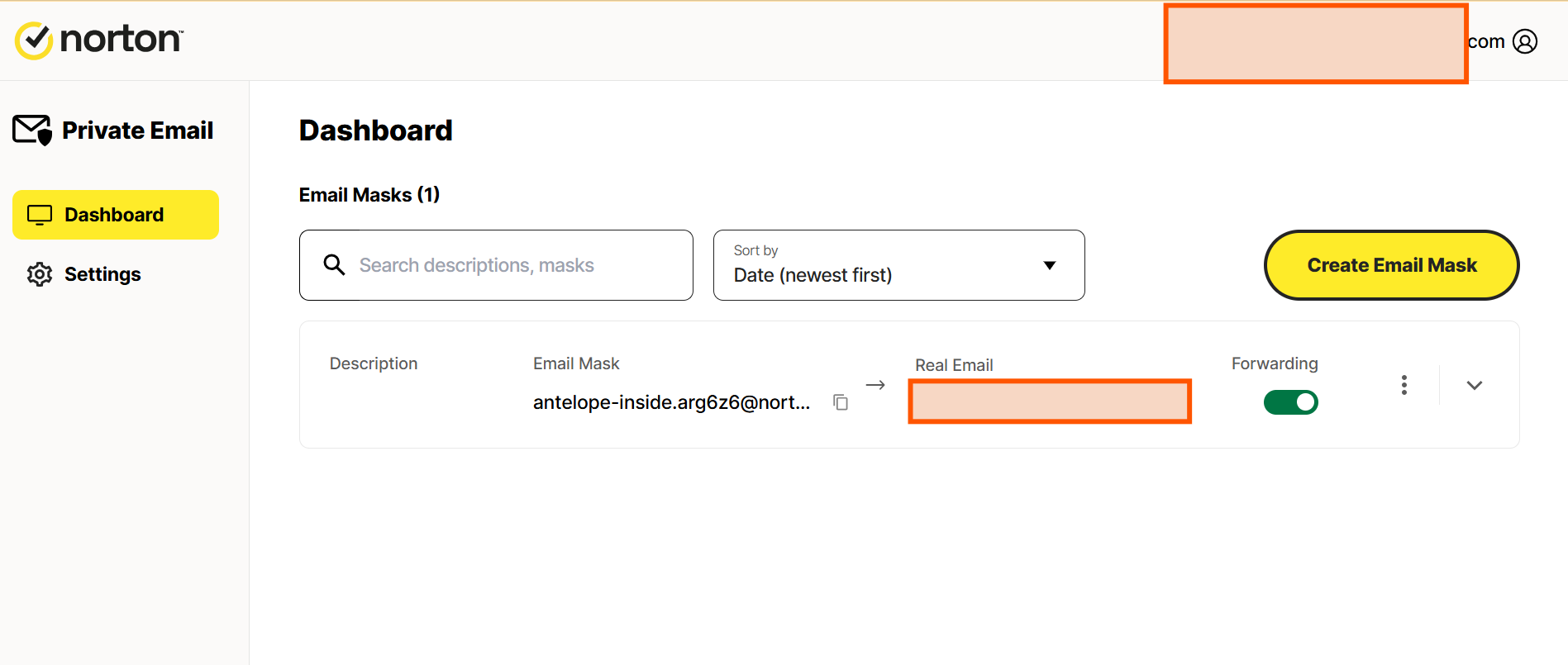
Task: Open the user account profile icon
Action: [x=1524, y=41]
